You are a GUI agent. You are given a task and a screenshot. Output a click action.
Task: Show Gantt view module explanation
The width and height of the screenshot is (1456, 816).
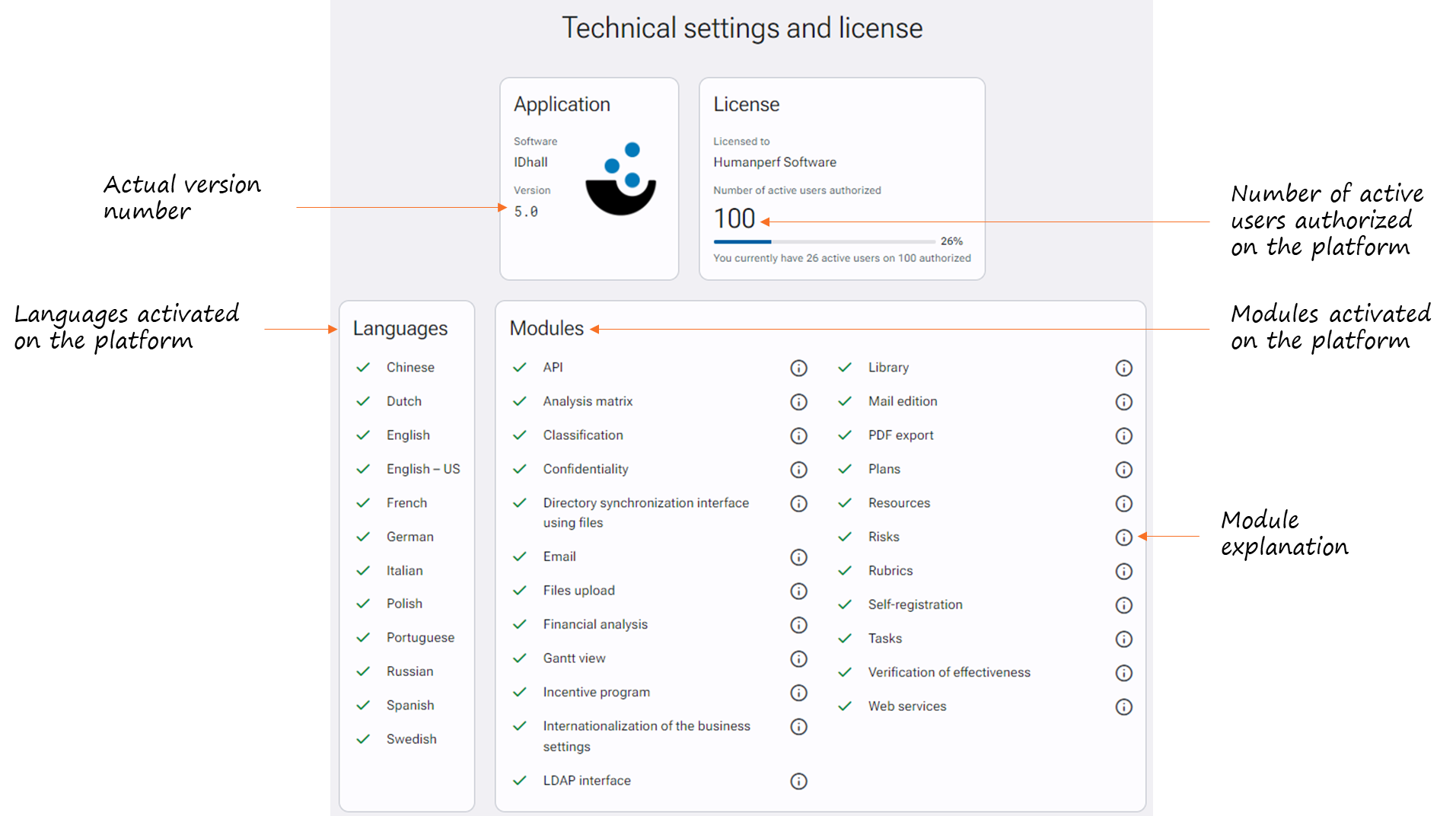click(798, 659)
